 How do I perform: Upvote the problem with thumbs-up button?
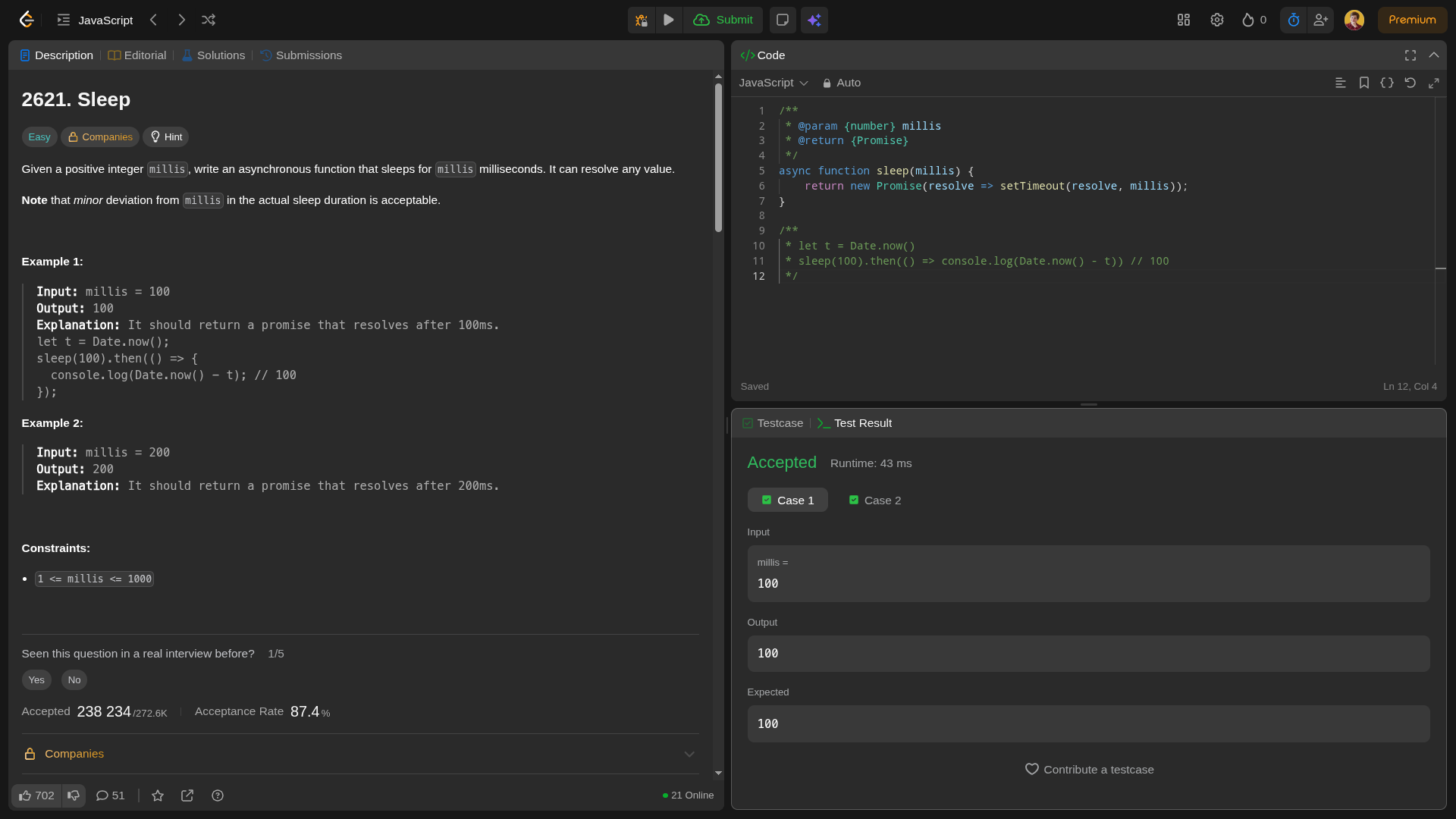(36, 795)
